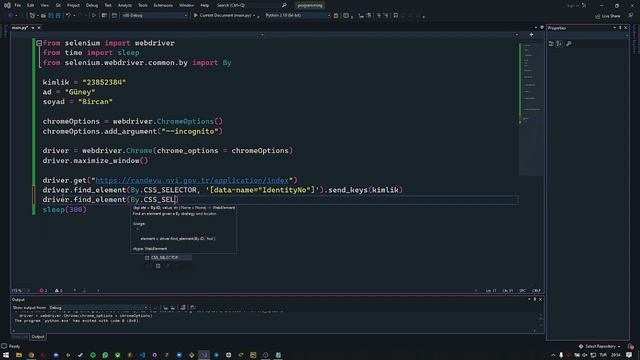Close the Properties panel

click(625, 28)
